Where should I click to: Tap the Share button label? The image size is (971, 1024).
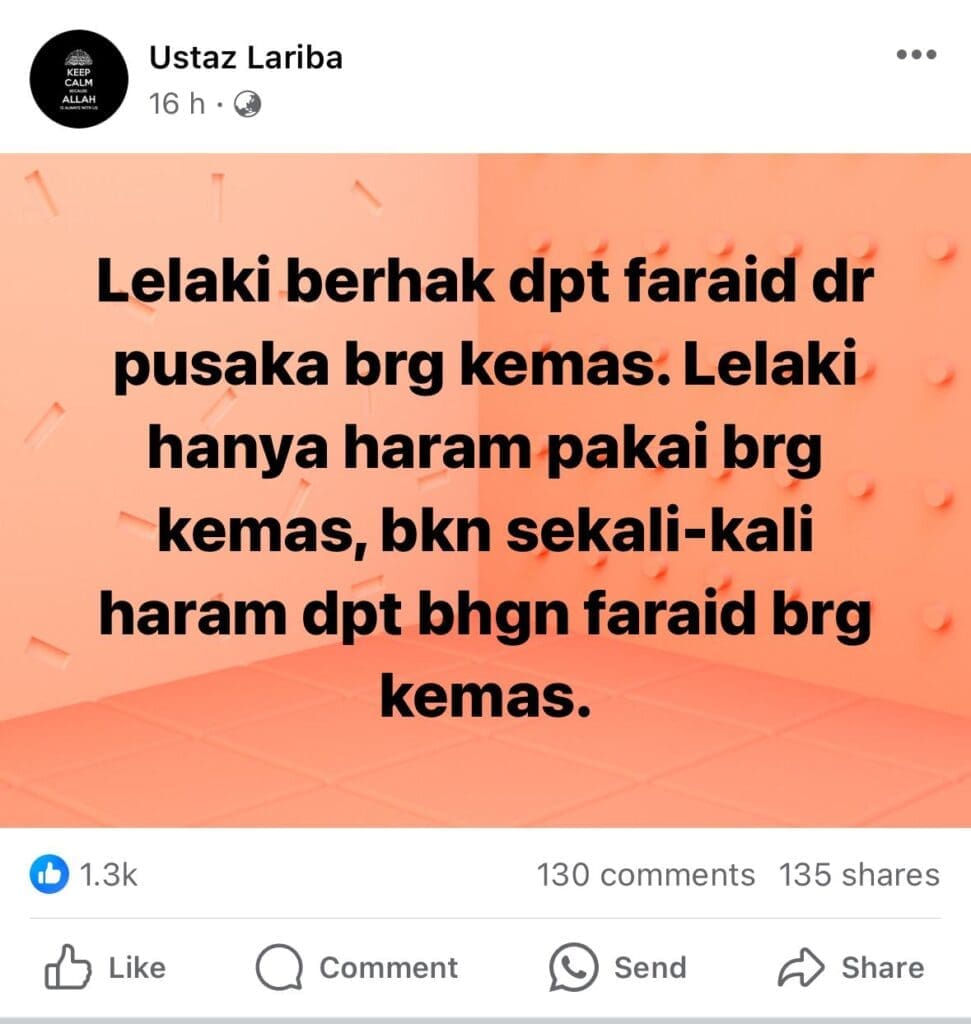883,968
